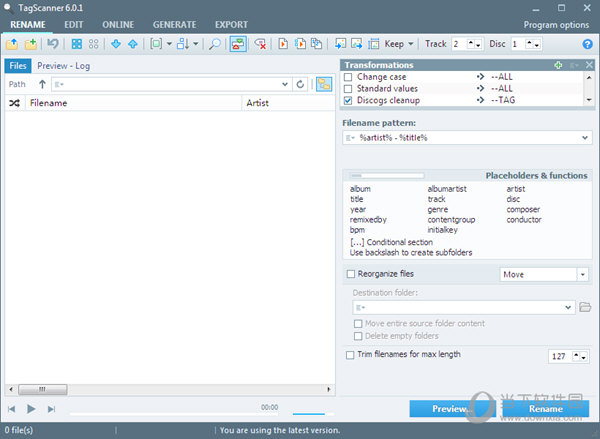
Task: Go up one folder with Path arrow
Action: (x=42, y=84)
